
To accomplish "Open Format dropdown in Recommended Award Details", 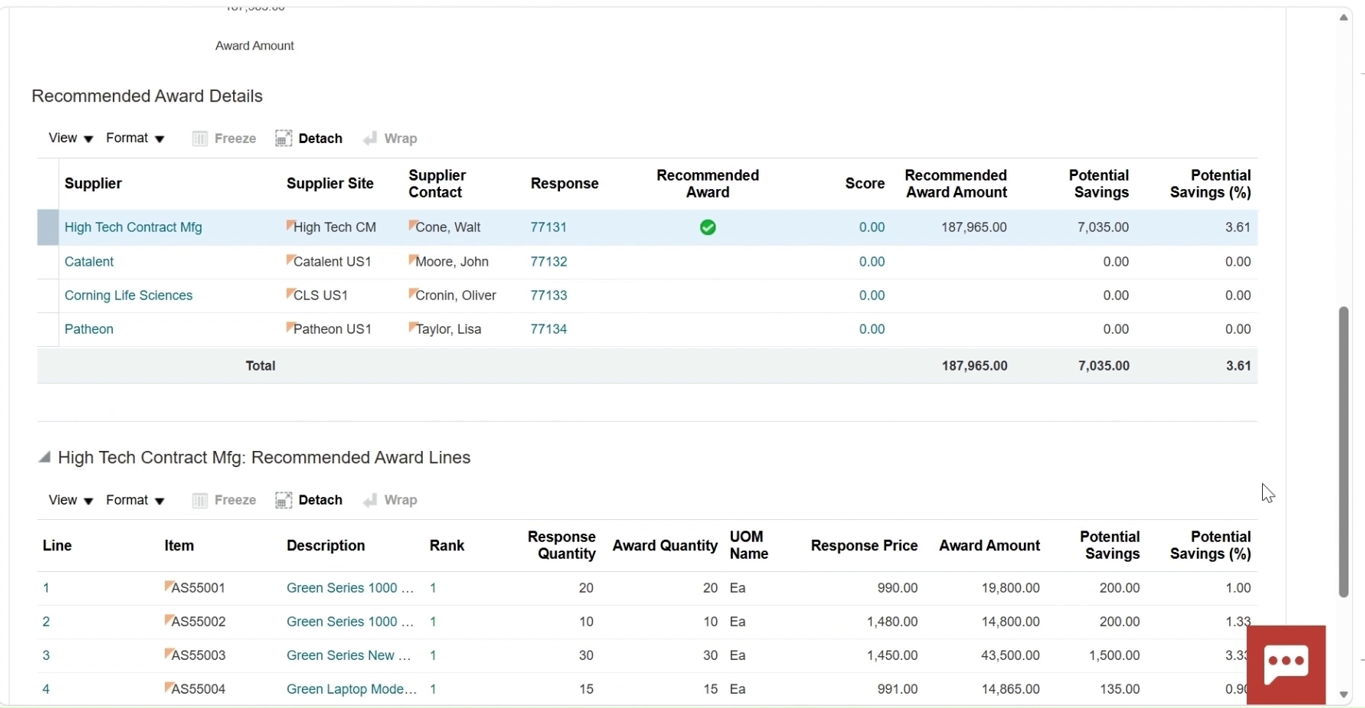I will (x=135, y=138).
